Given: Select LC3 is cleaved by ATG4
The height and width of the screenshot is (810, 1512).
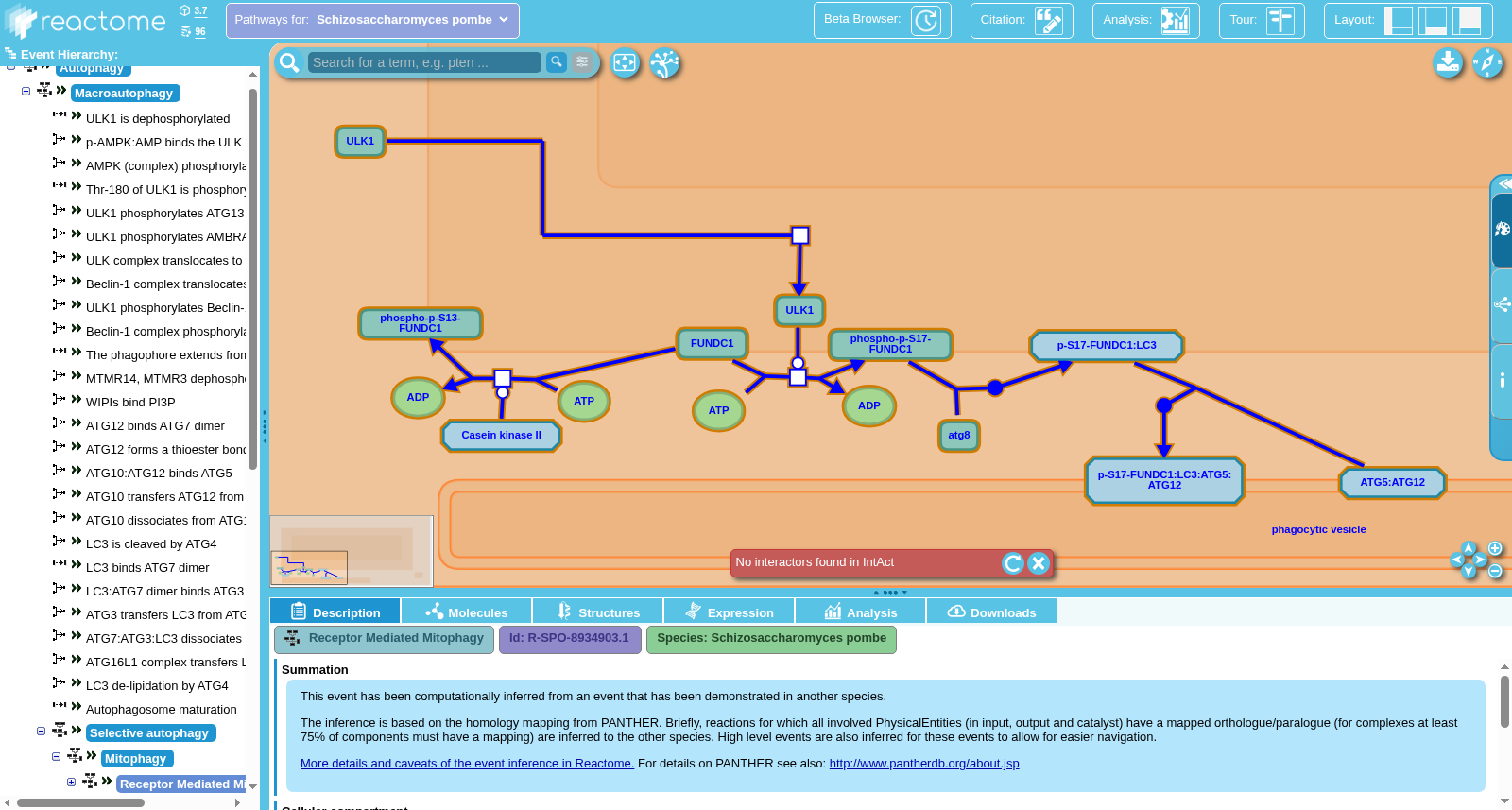Looking at the screenshot, I should (x=151, y=544).
